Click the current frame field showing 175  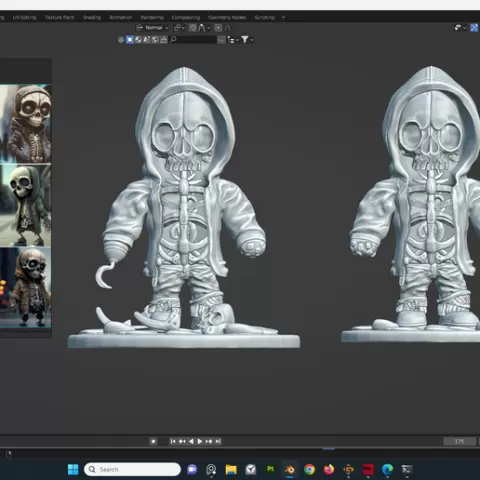click(459, 441)
